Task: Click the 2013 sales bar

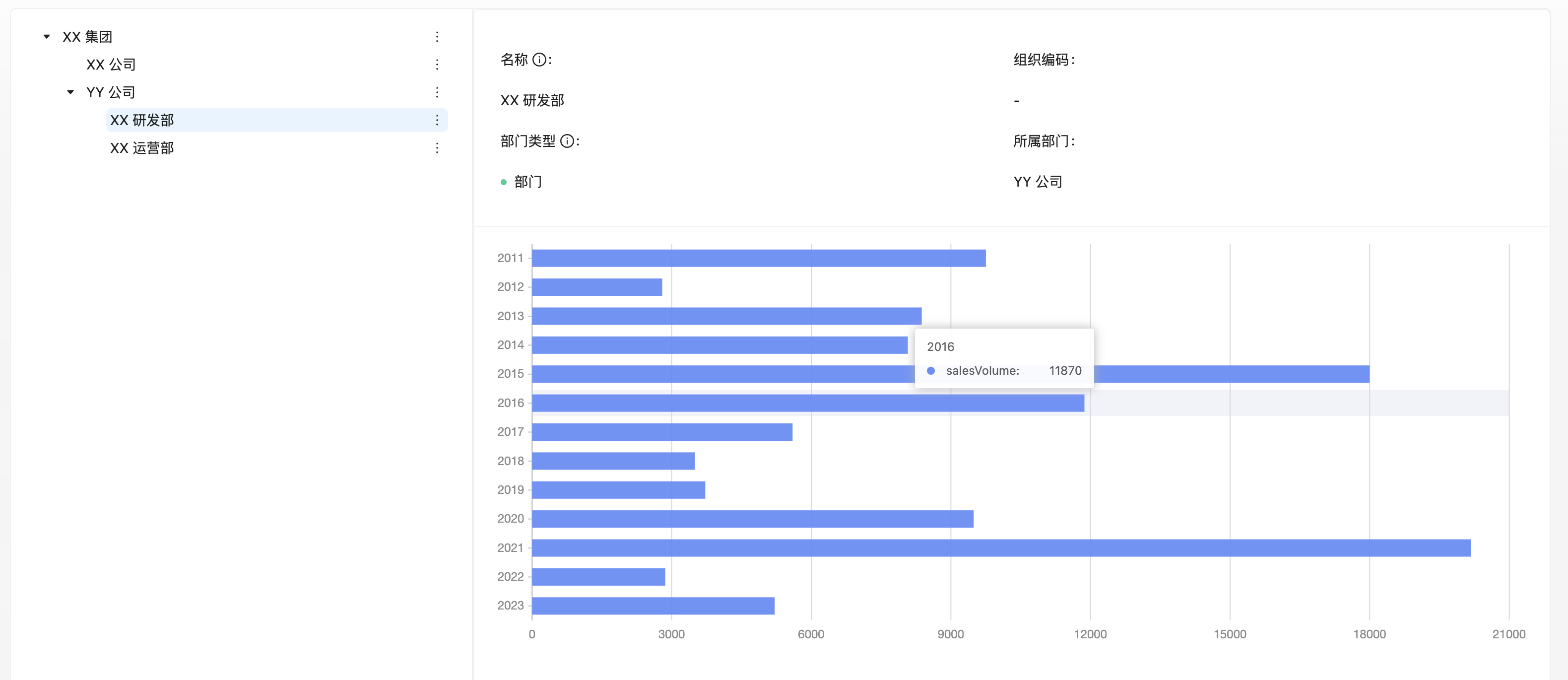Action: pos(726,316)
